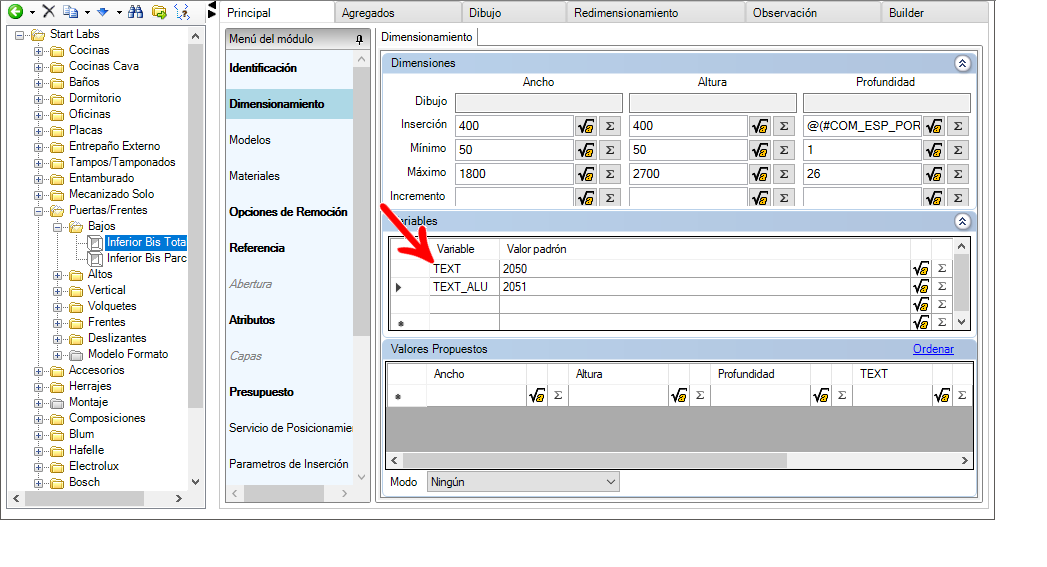
Task: Click the folder with green arrow icon
Action: coord(159,12)
